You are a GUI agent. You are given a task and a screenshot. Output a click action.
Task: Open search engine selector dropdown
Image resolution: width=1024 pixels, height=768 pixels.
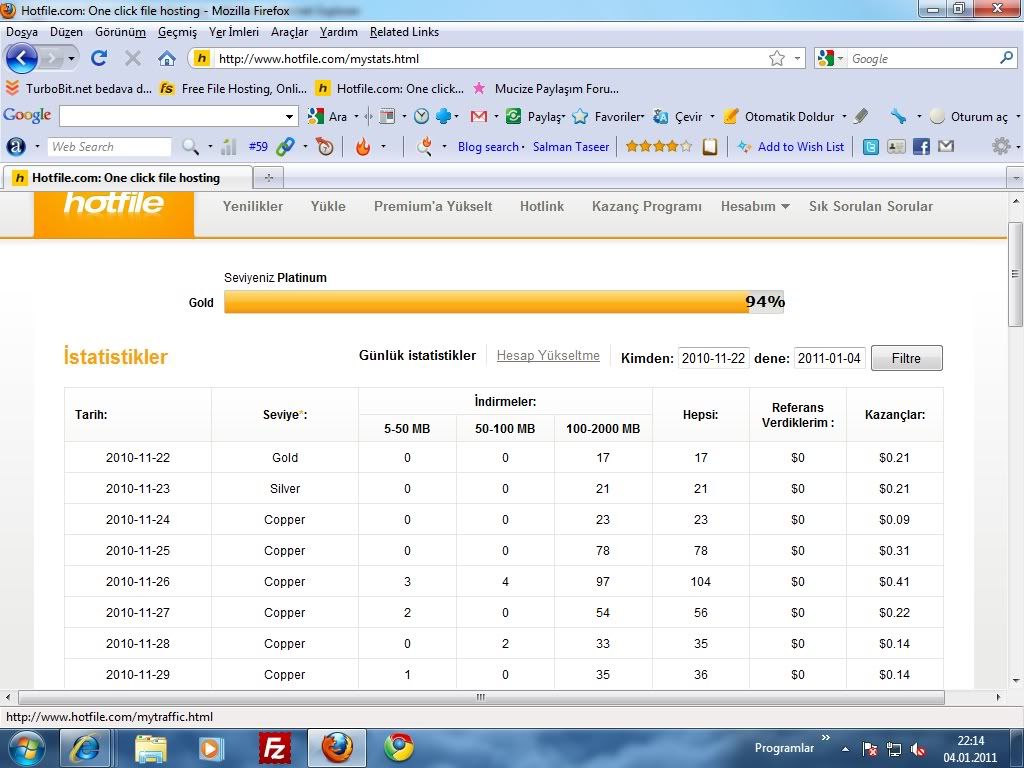point(840,59)
